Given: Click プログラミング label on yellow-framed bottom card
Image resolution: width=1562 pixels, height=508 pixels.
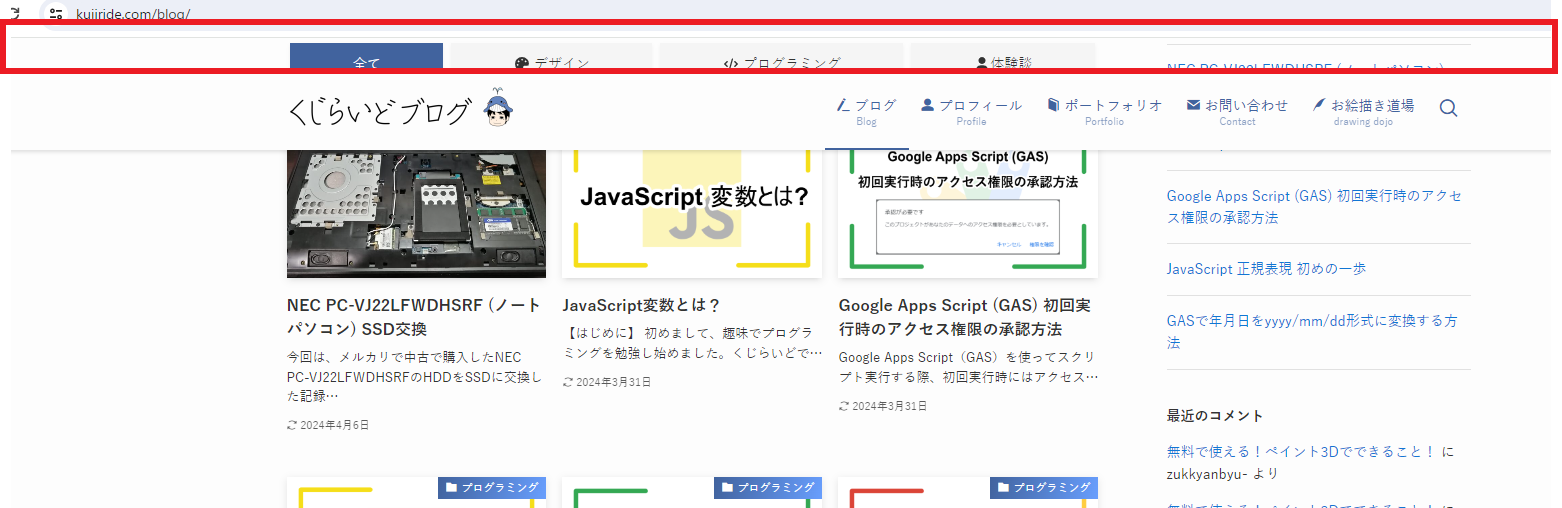Looking at the screenshot, I should (x=492, y=487).
